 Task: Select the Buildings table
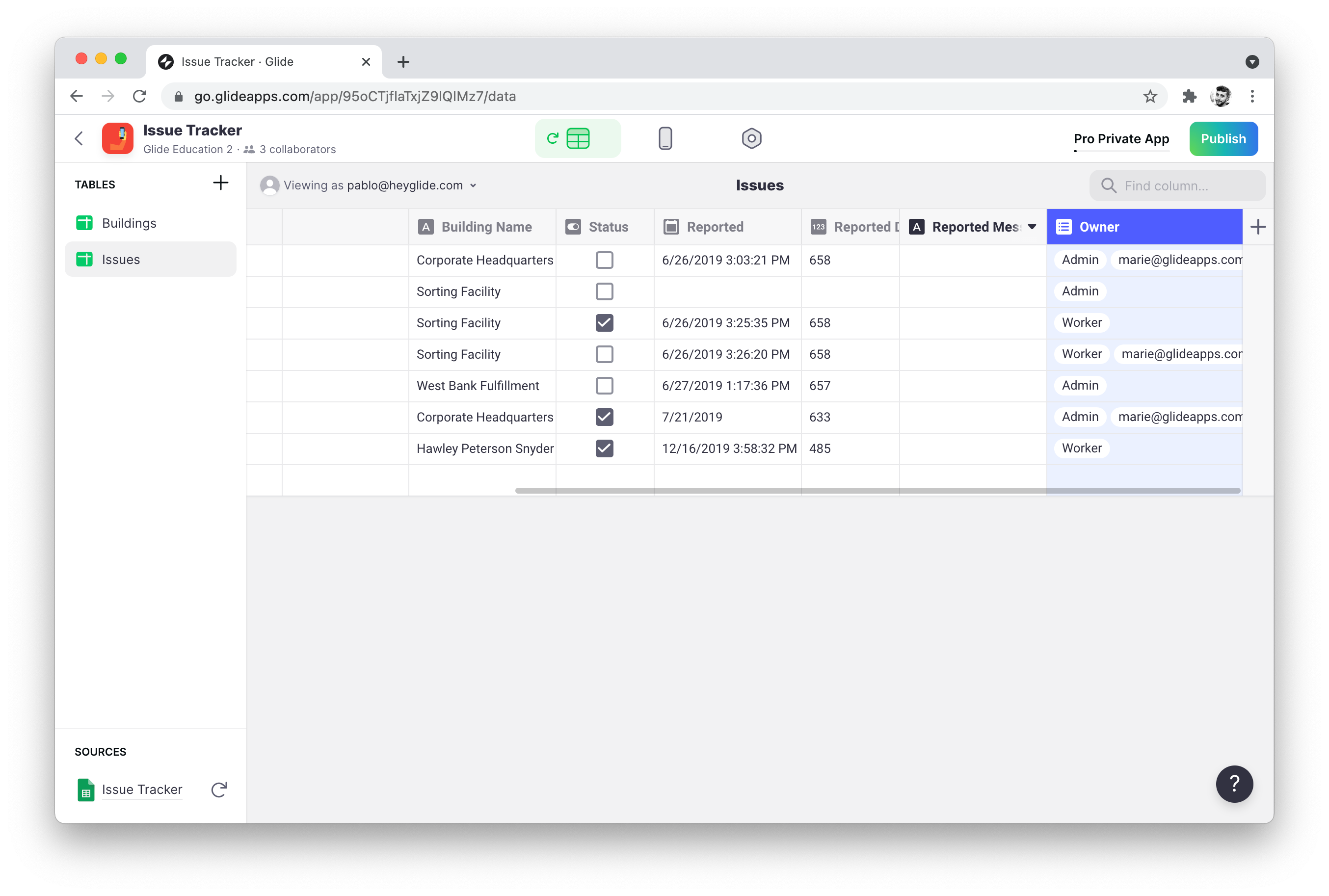click(x=129, y=223)
